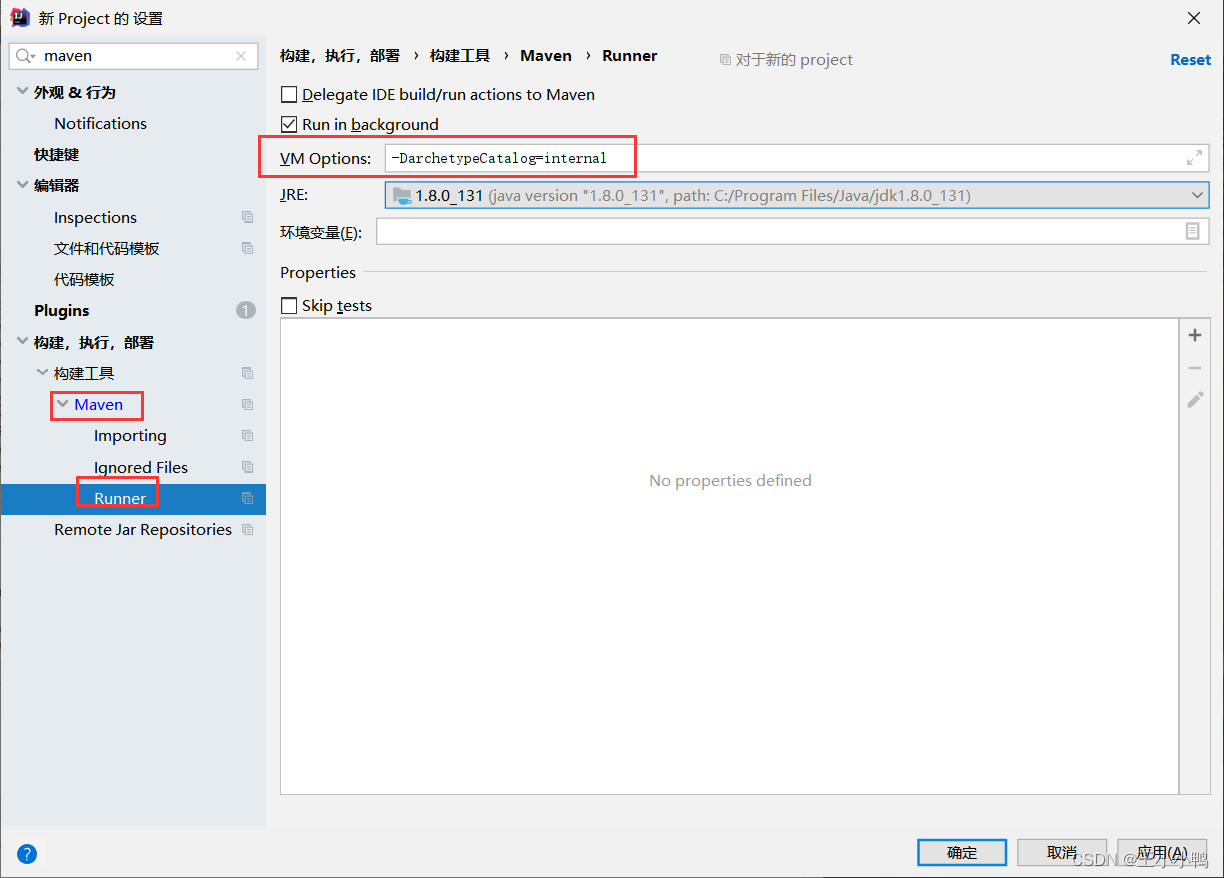Image resolution: width=1224 pixels, height=878 pixels.
Task: Open Remote Jar Repositories page
Action: [143, 529]
